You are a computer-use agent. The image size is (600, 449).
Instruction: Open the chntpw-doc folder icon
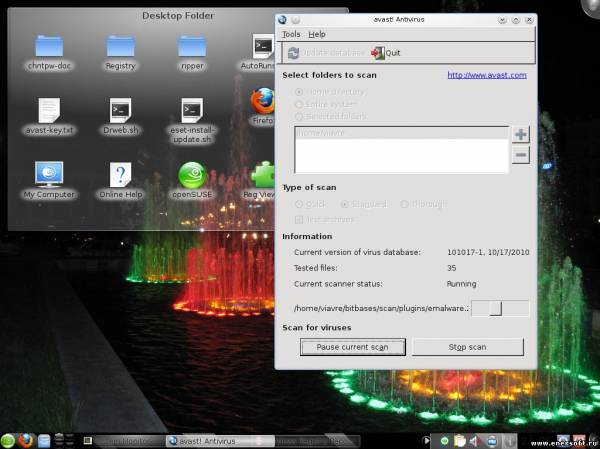pos(49,46)
